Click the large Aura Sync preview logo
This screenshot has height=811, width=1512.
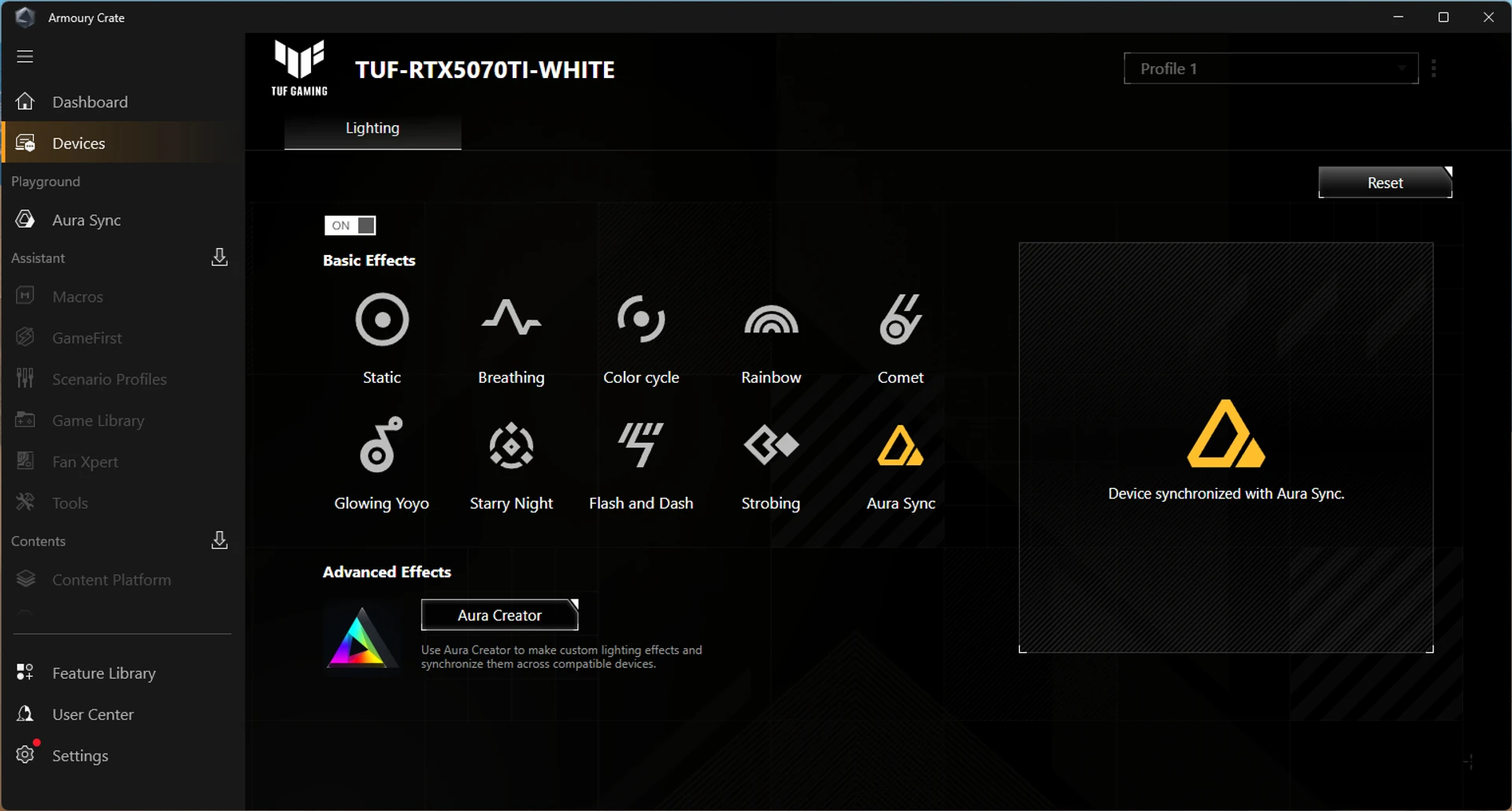1225,434
